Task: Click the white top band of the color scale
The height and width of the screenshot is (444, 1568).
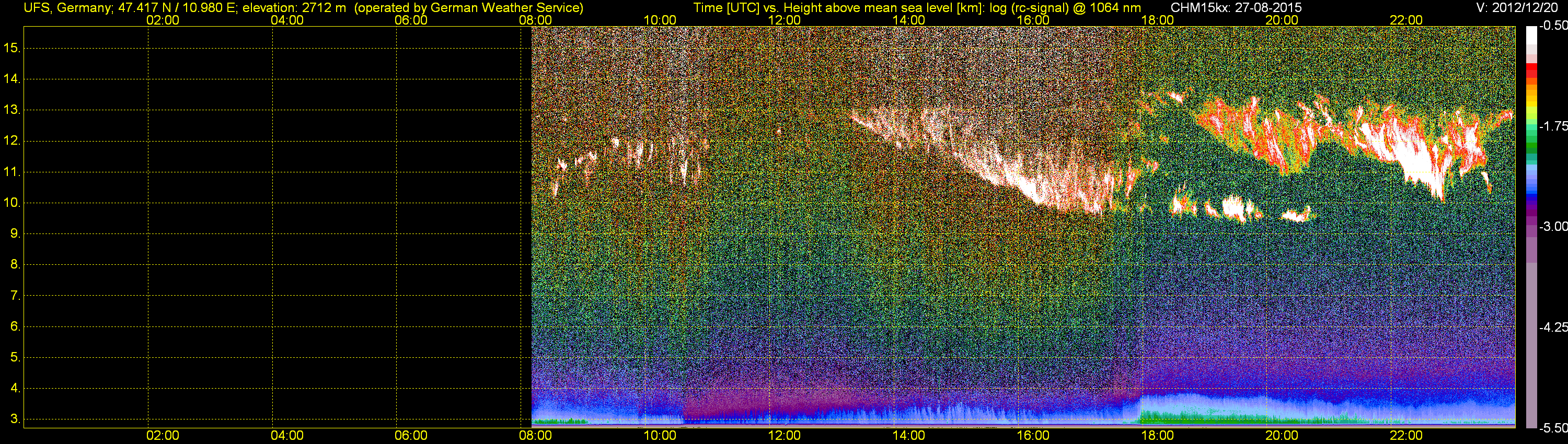Action: point(1531,36)
